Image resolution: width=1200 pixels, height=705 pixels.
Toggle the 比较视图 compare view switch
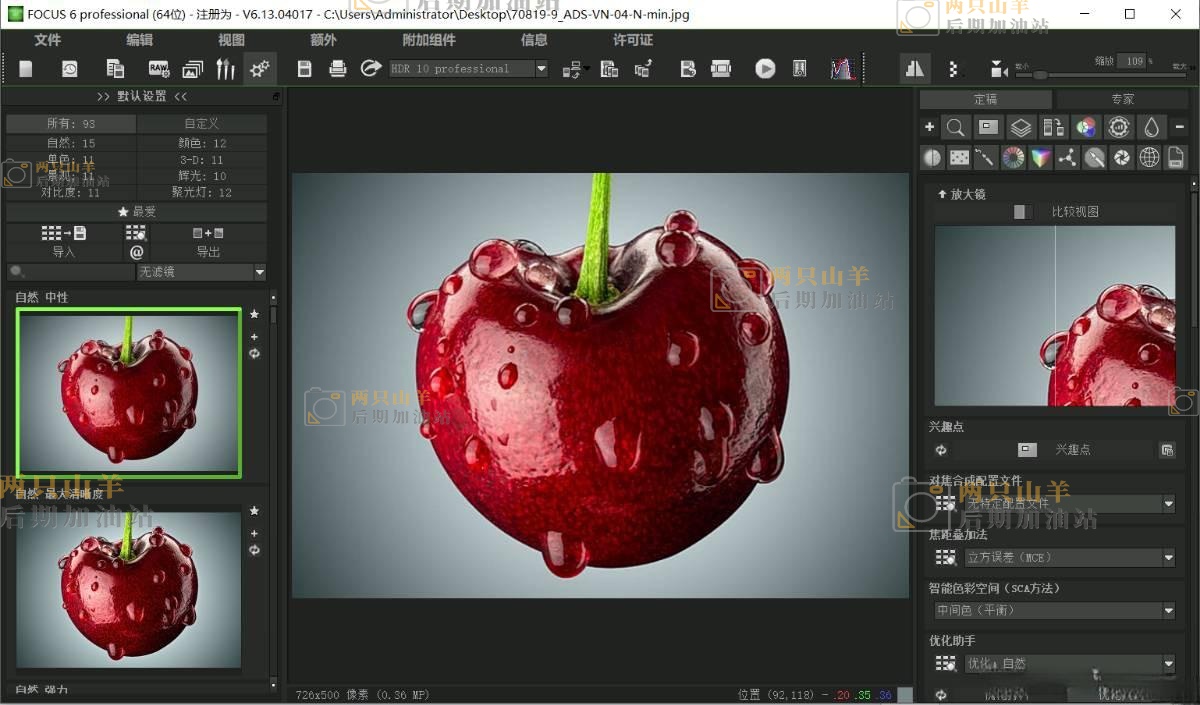1021,212
